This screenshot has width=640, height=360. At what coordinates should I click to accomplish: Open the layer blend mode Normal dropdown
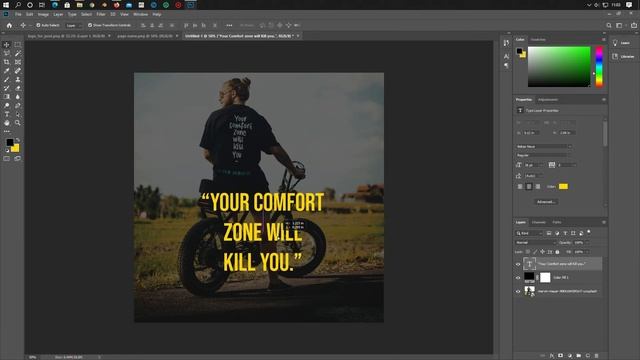pos(536,242)
